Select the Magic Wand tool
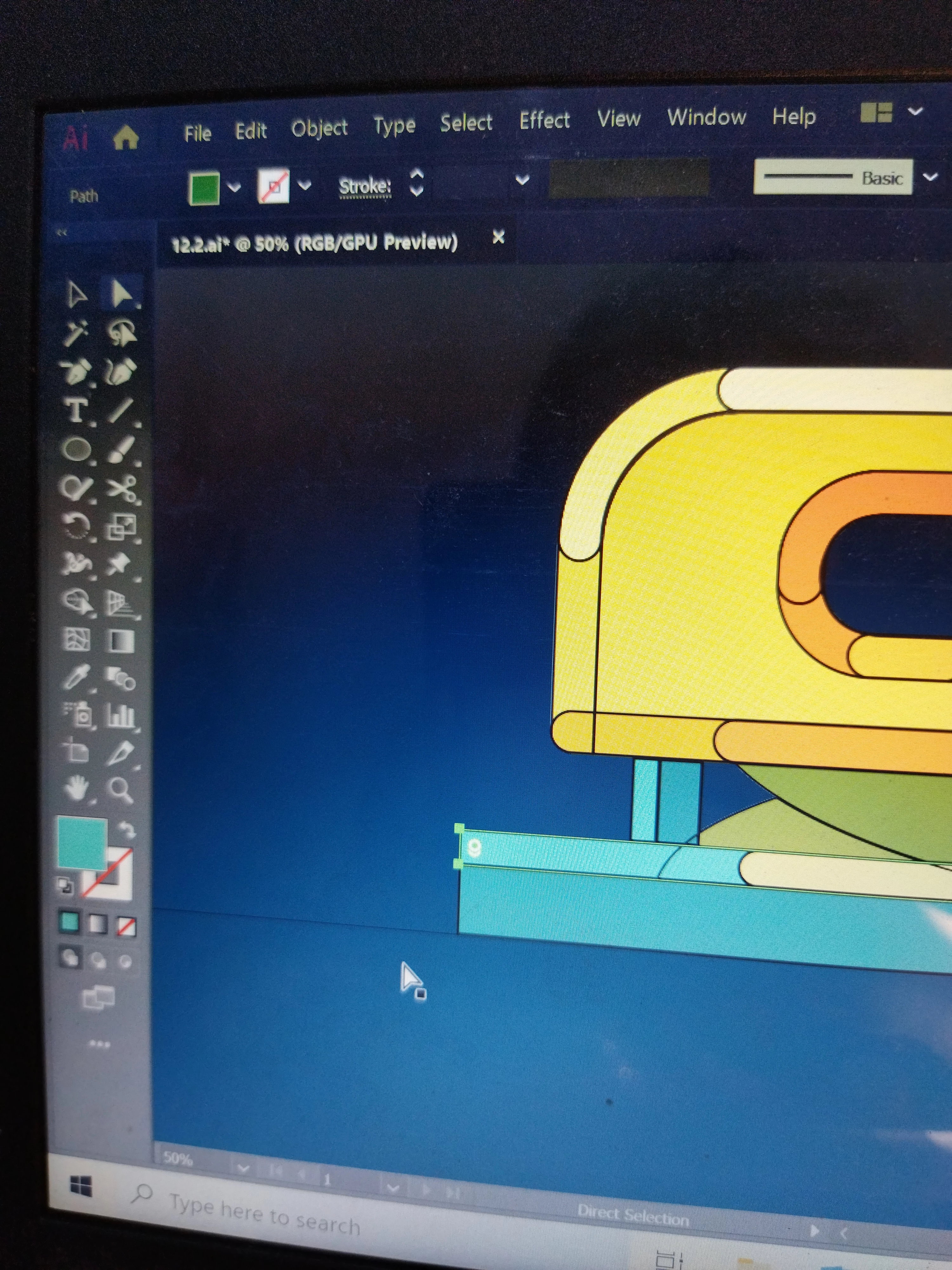This screenshot has width=952, height=1270. [x=75, y=334]
